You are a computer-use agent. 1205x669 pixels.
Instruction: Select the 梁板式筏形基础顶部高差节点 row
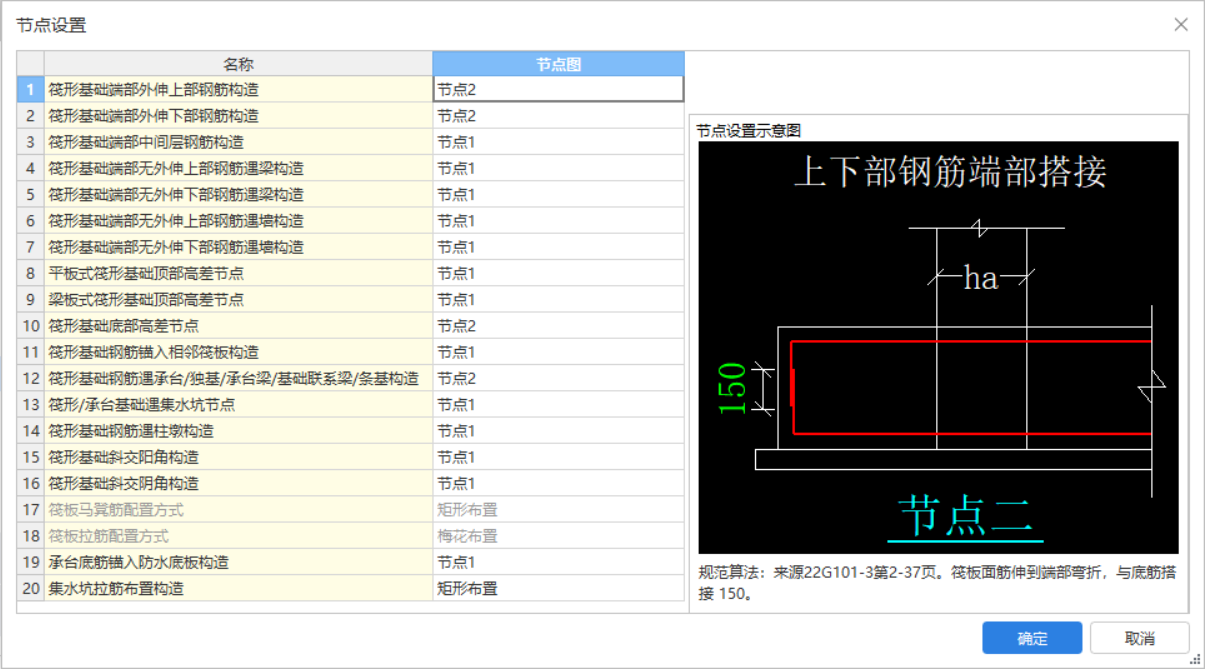tap(238, 300)
